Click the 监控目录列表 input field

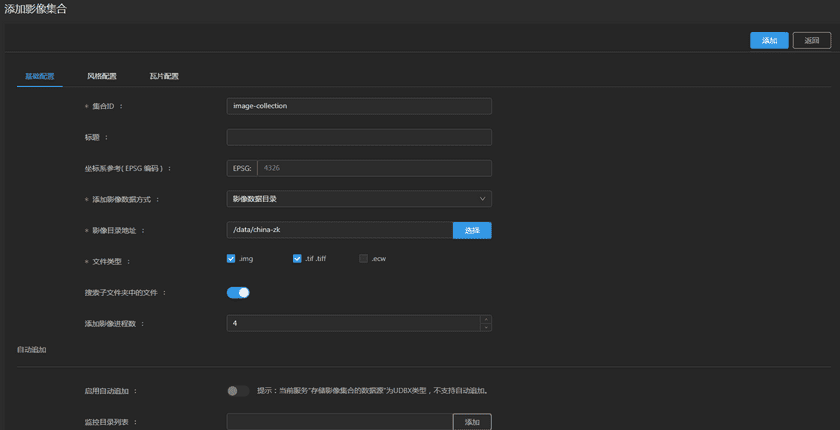[339, 422]
